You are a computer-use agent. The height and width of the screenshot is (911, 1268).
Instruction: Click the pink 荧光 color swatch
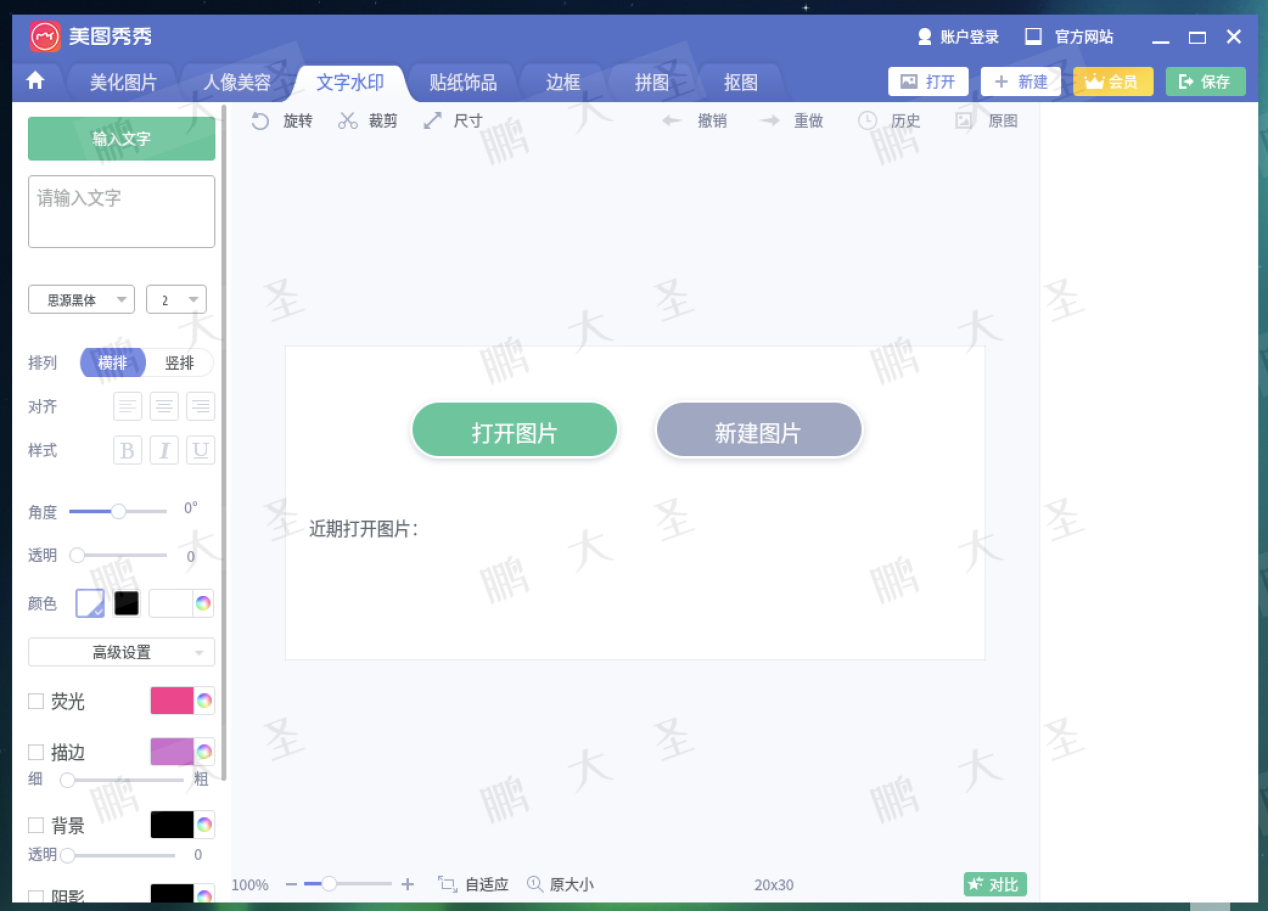pyautogui.click(x=172, y=700)
